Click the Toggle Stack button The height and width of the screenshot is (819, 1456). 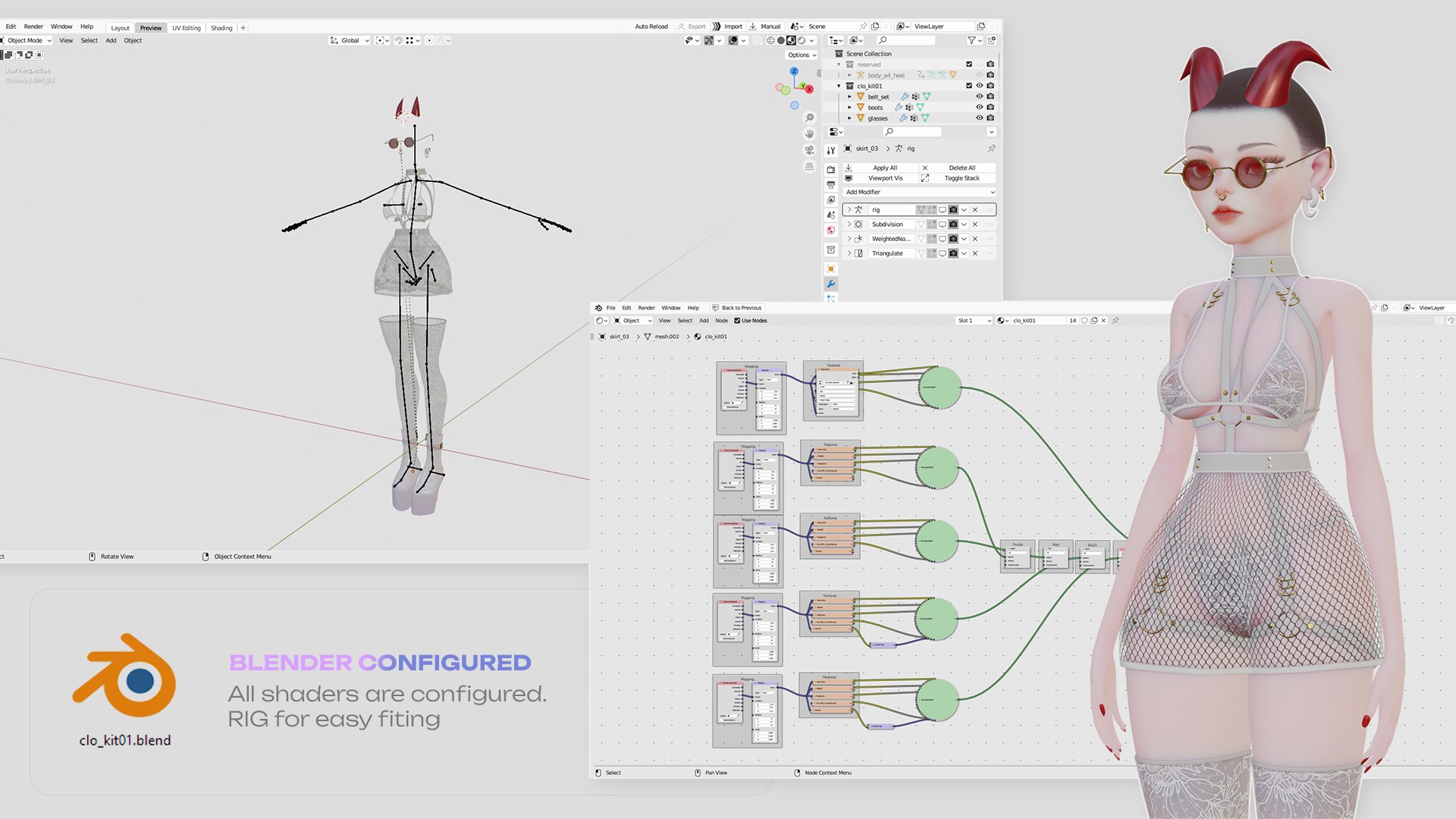[x=958, y=178]
